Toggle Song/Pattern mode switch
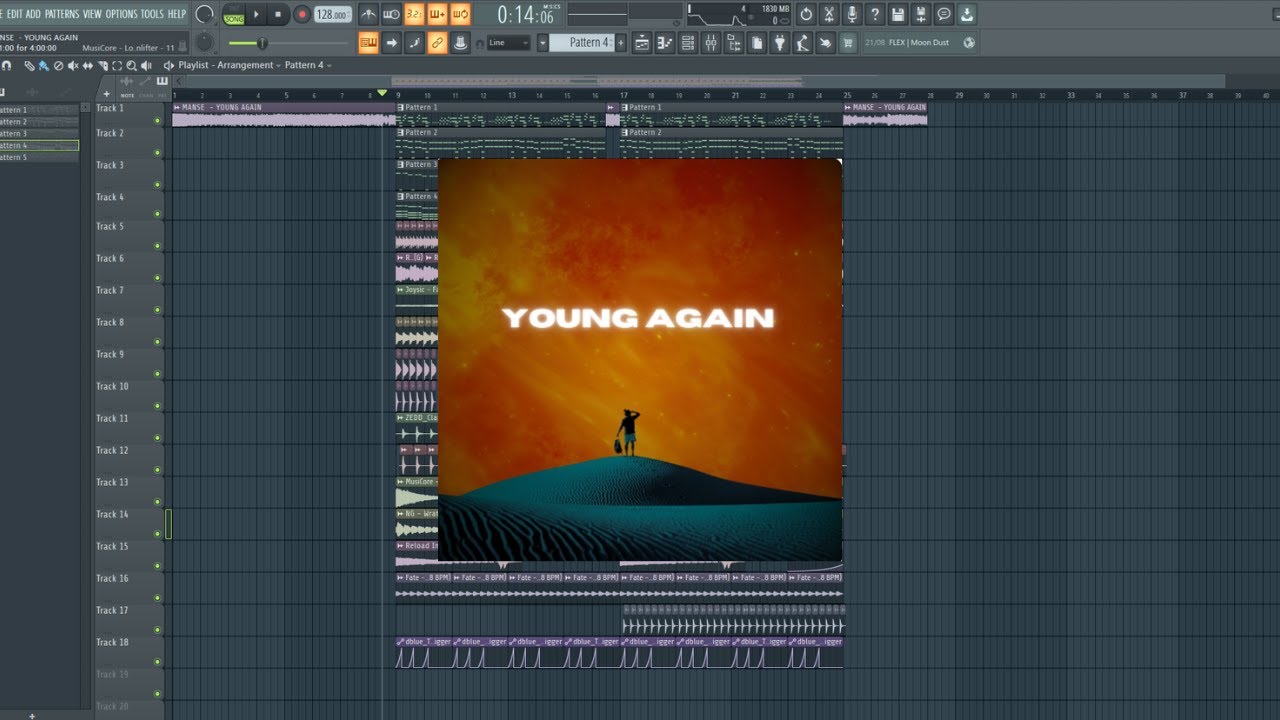The image size is (1280, 720). pos(234,15)
